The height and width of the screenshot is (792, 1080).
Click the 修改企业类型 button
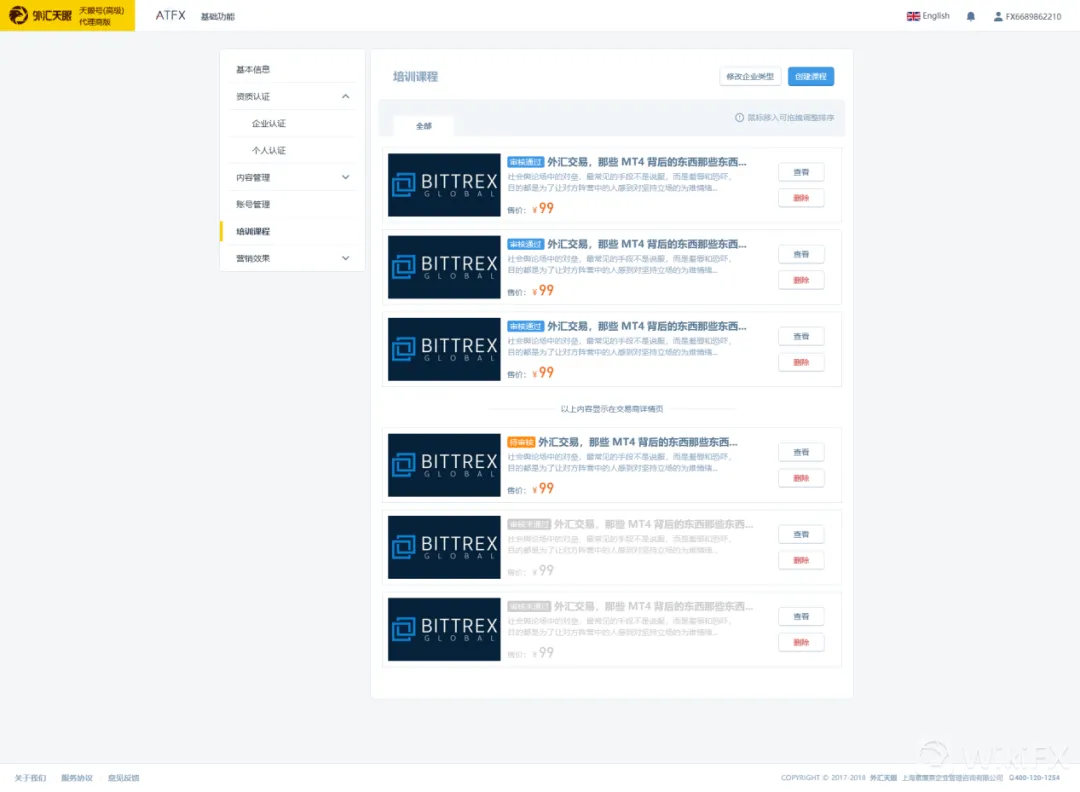tap(750, 76)
